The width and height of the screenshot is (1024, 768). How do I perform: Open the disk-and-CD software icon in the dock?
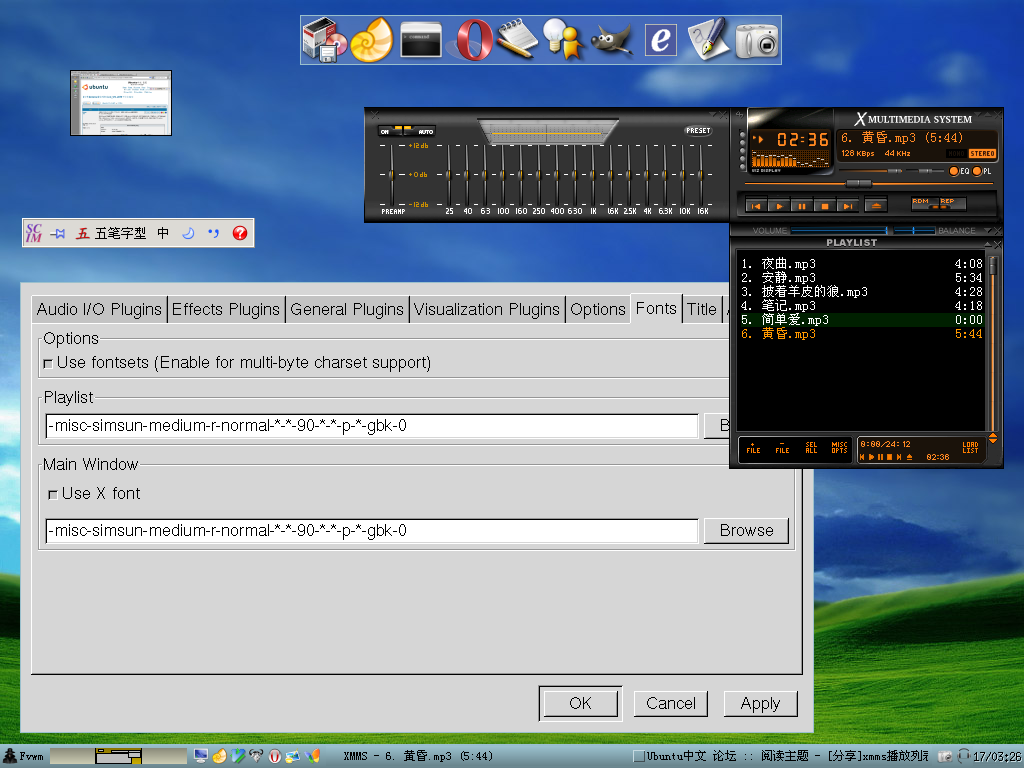click(325, 40)
